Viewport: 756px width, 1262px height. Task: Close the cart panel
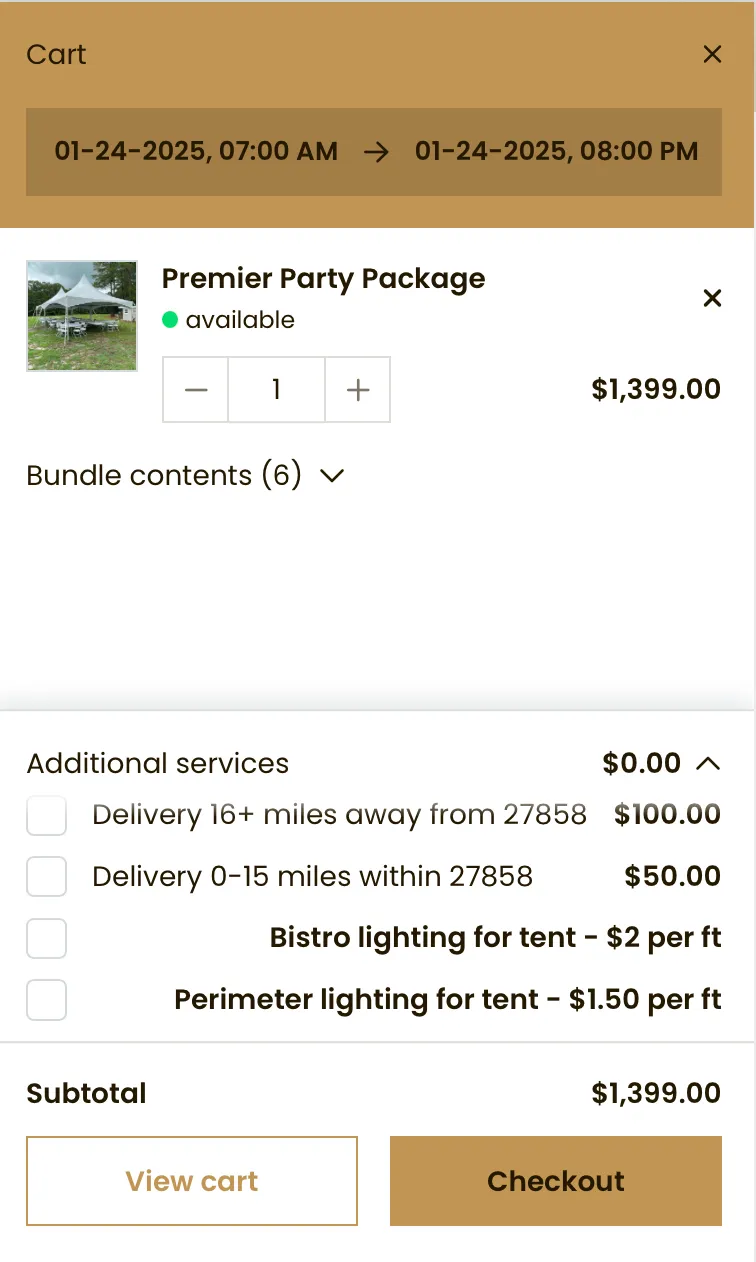pyautogui.click(x=712, y=54)
